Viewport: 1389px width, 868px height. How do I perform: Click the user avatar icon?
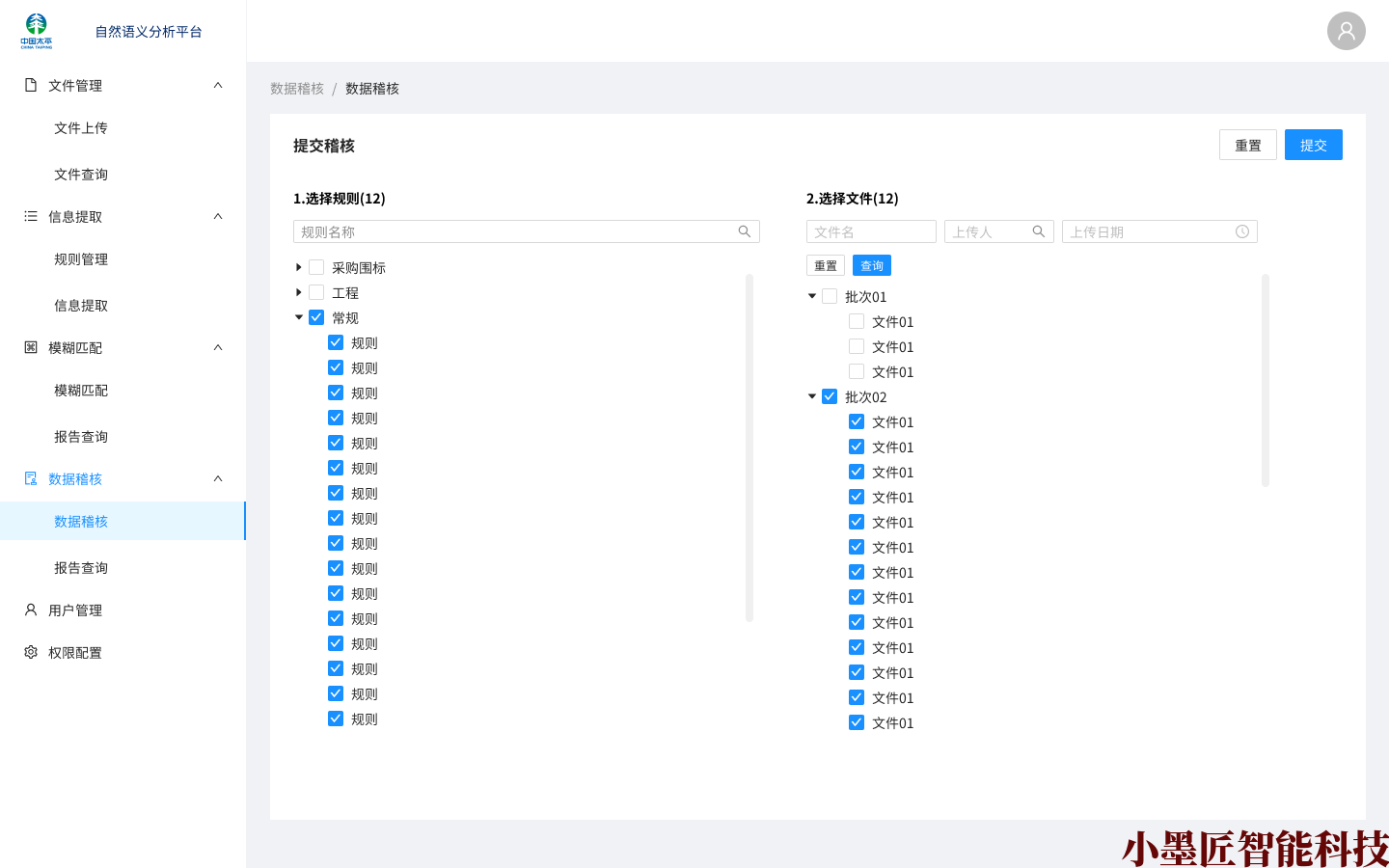point(1346,31)
